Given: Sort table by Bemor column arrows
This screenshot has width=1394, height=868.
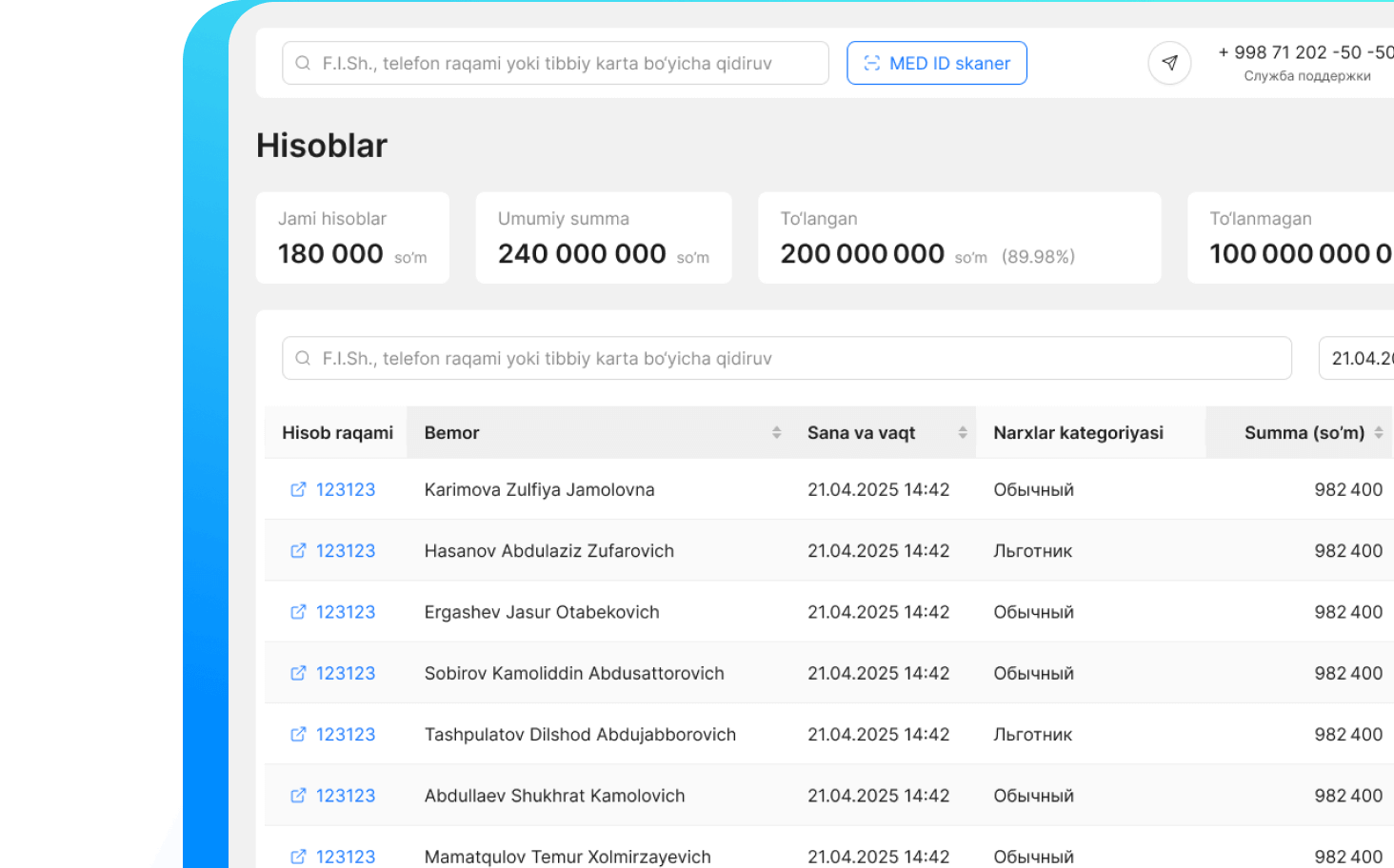Looking at the screenshot, I should pos(776,433).
